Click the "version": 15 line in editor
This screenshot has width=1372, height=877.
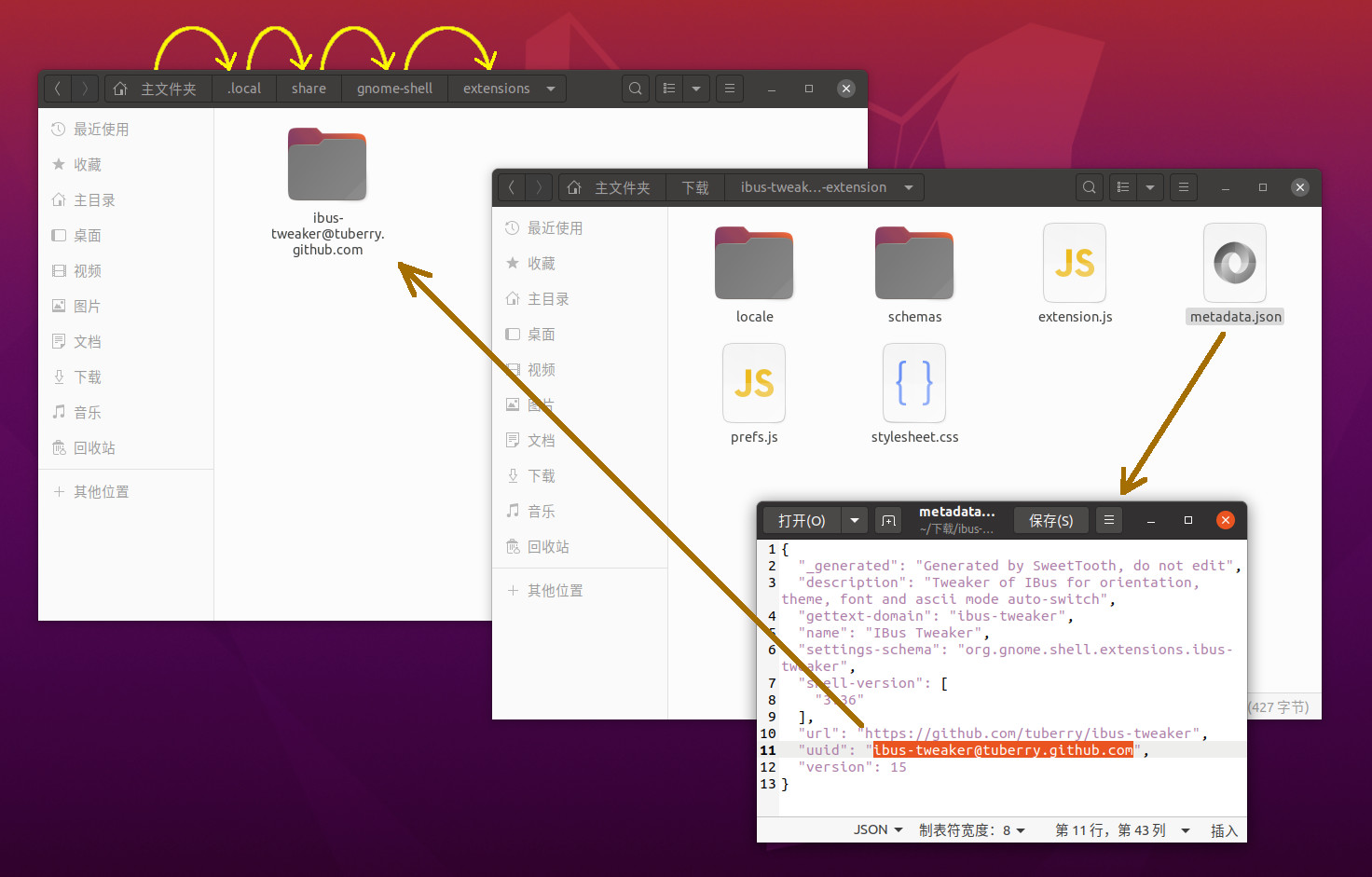pyautogui.click(x=852, y=767)
